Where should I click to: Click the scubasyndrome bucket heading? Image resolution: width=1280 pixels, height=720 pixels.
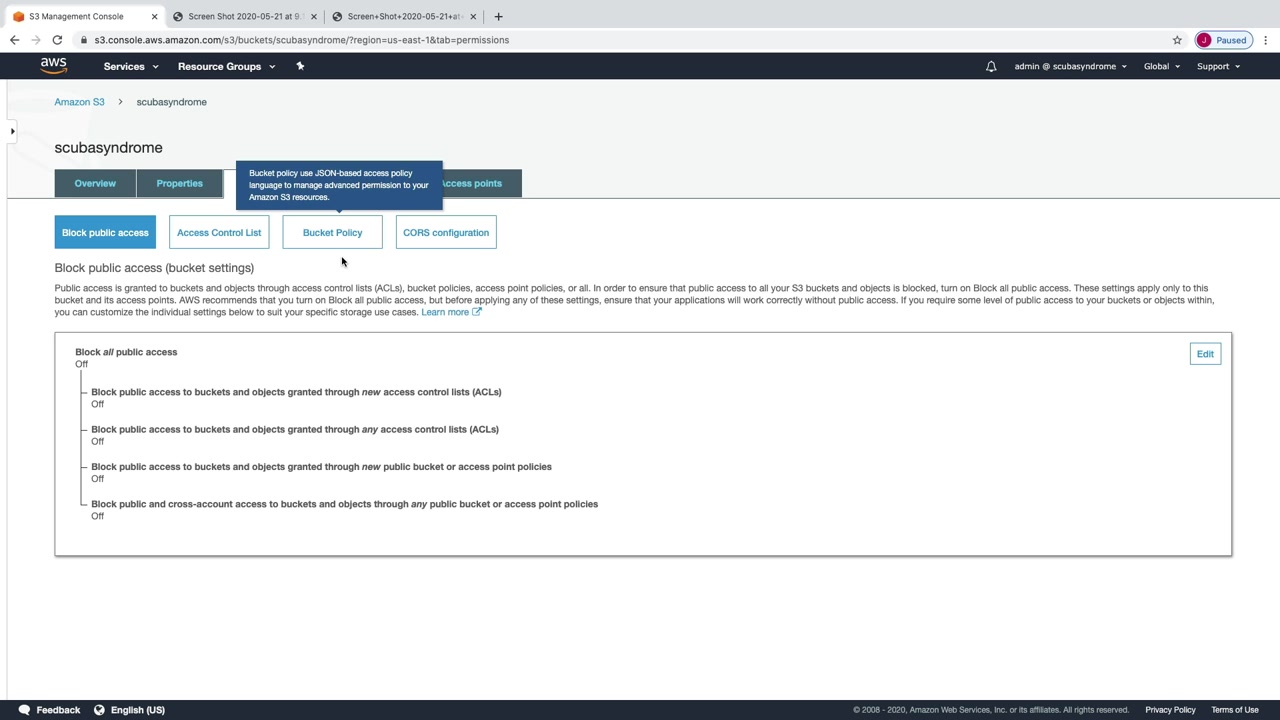[108, 147]
